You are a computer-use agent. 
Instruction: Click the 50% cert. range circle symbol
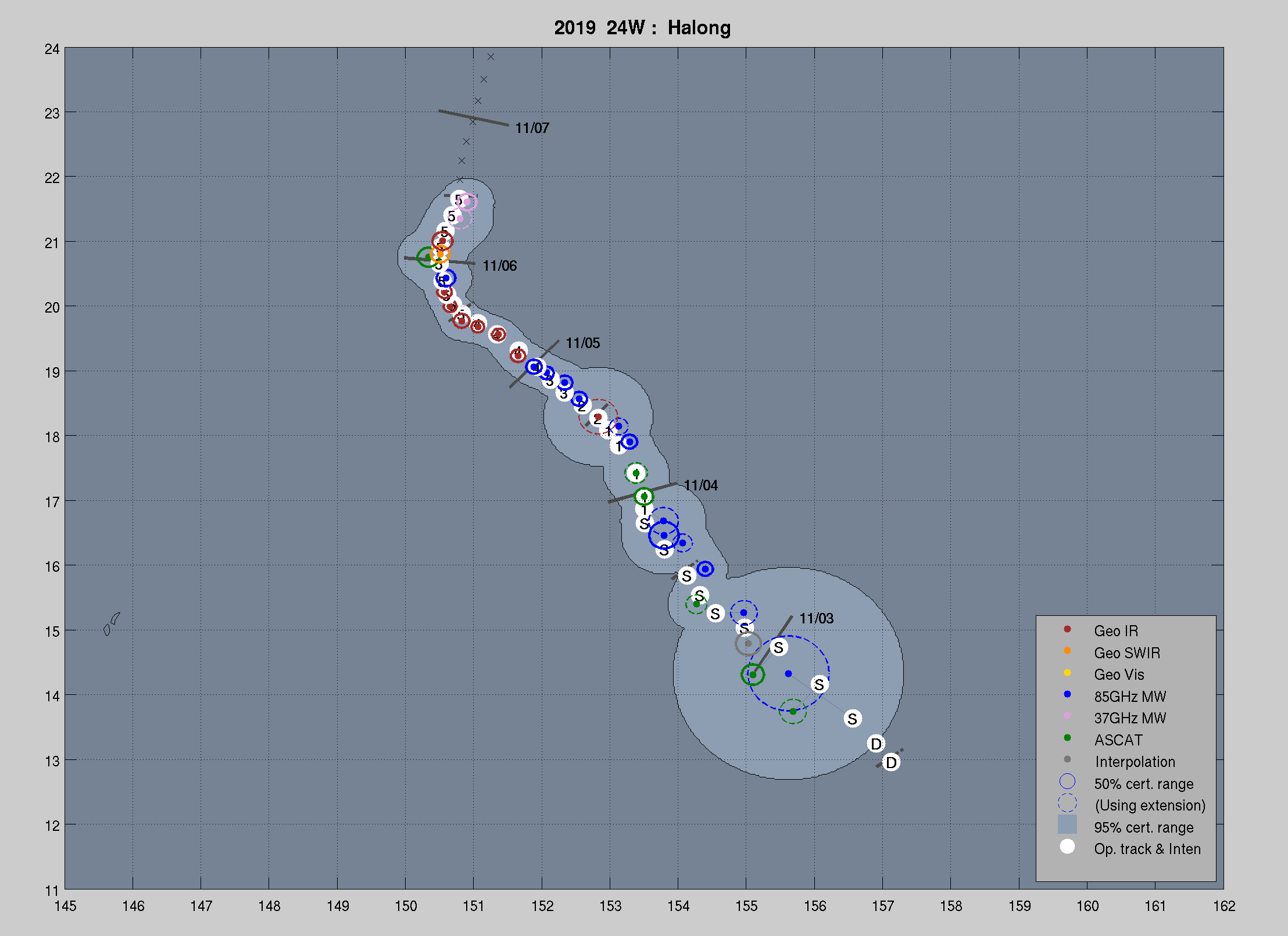coord(1067,782)
